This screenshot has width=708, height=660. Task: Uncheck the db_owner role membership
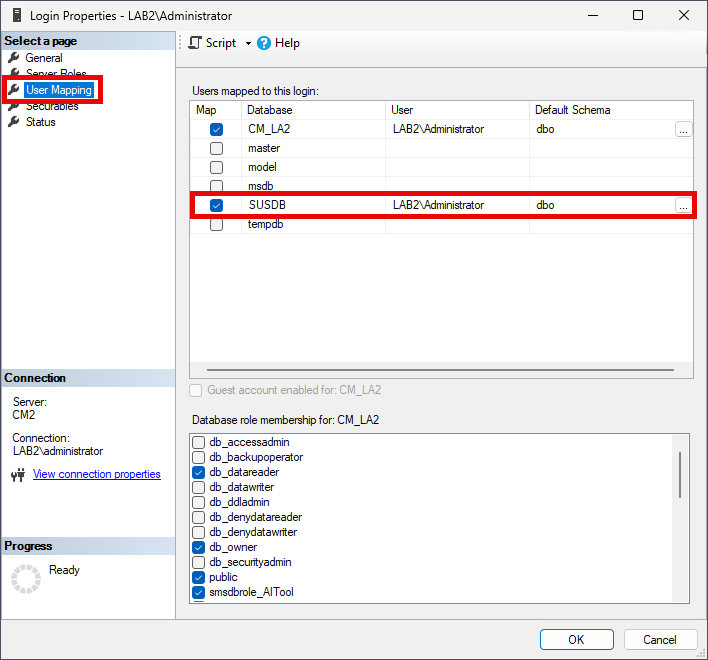click(199, 547)
